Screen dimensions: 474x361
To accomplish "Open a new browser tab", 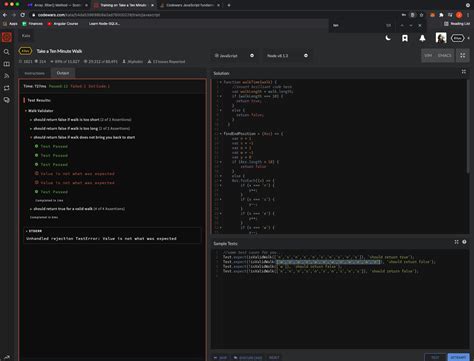I will (229, 5).
